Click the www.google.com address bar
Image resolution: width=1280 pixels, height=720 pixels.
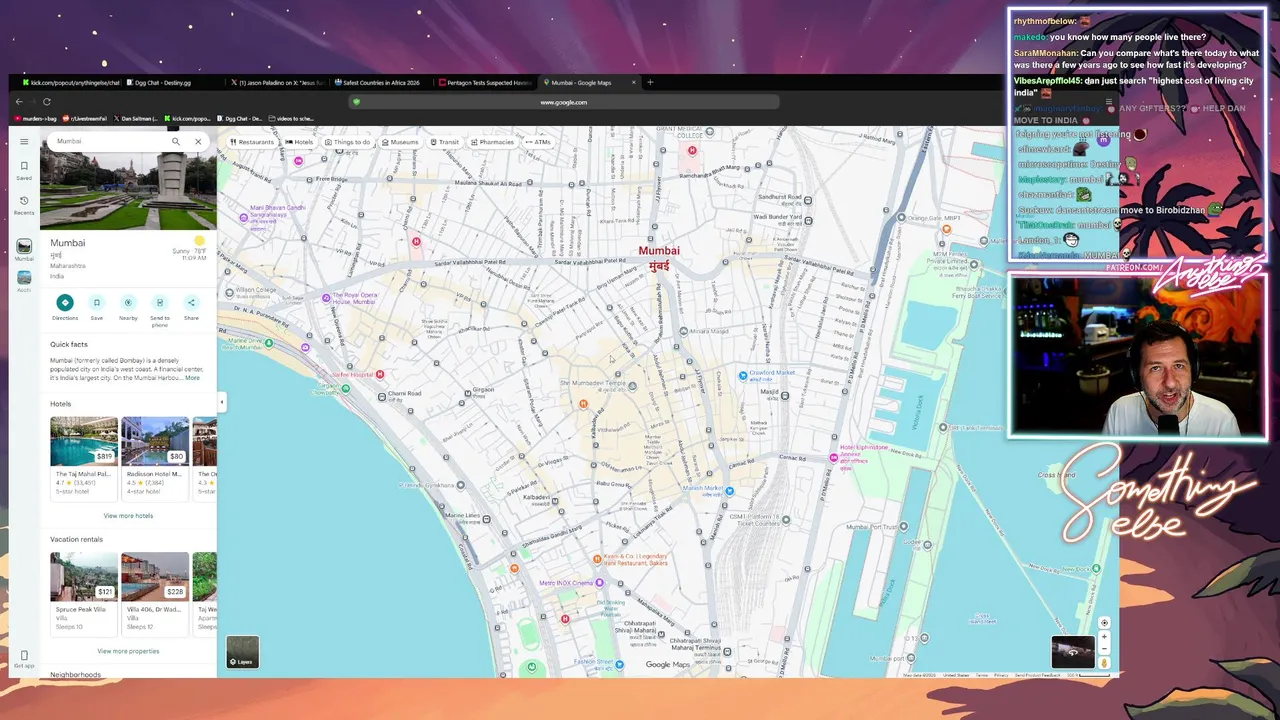point(563,102)
